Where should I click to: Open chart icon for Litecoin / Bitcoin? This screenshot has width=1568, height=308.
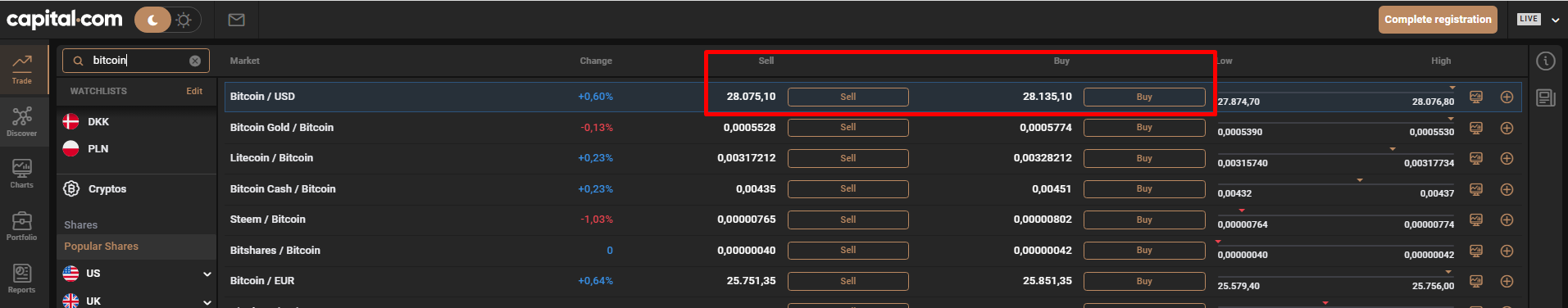click(x=1476, y=158)
